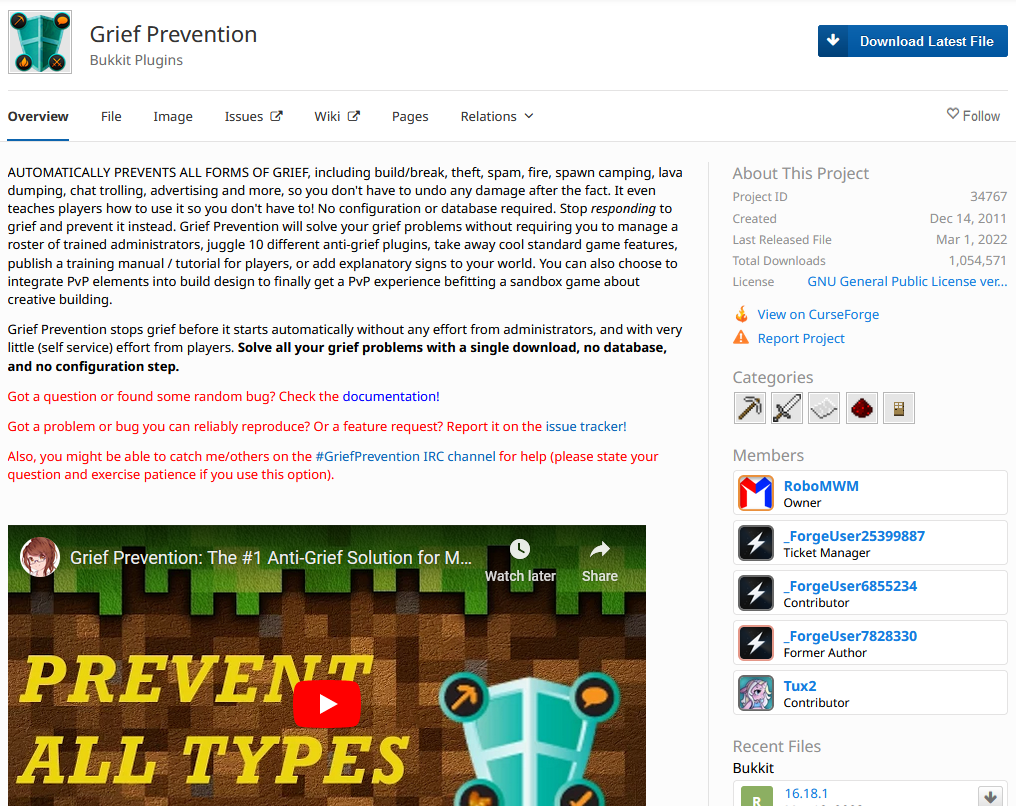
Task: Select the door/book category icon
Action: point(899,408)
